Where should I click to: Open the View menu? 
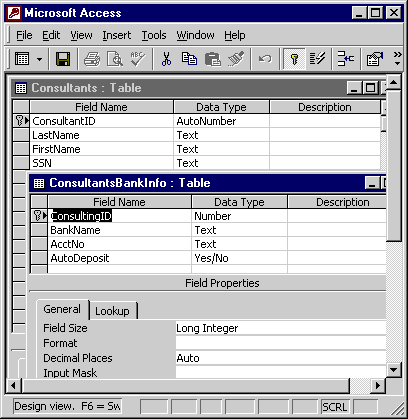click(81, 35)
